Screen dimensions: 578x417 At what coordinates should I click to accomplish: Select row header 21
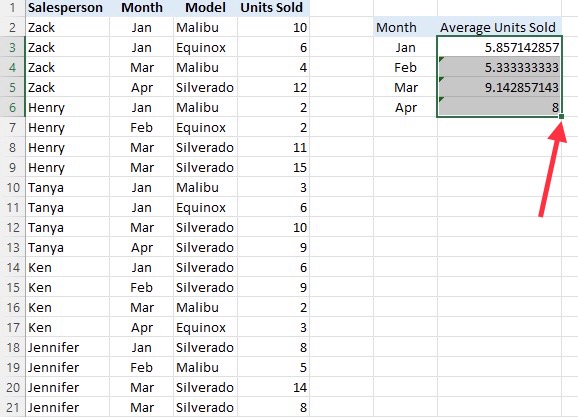pos(13,407)
